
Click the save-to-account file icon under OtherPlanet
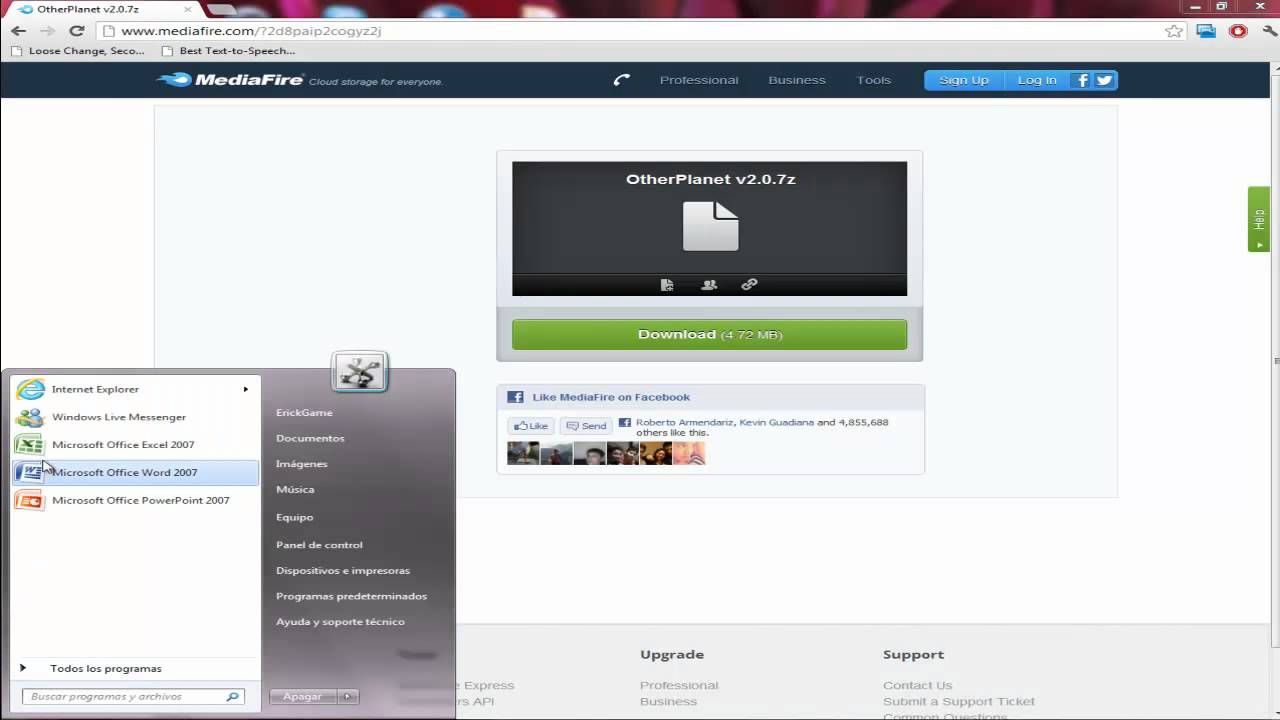click(667, 285)
